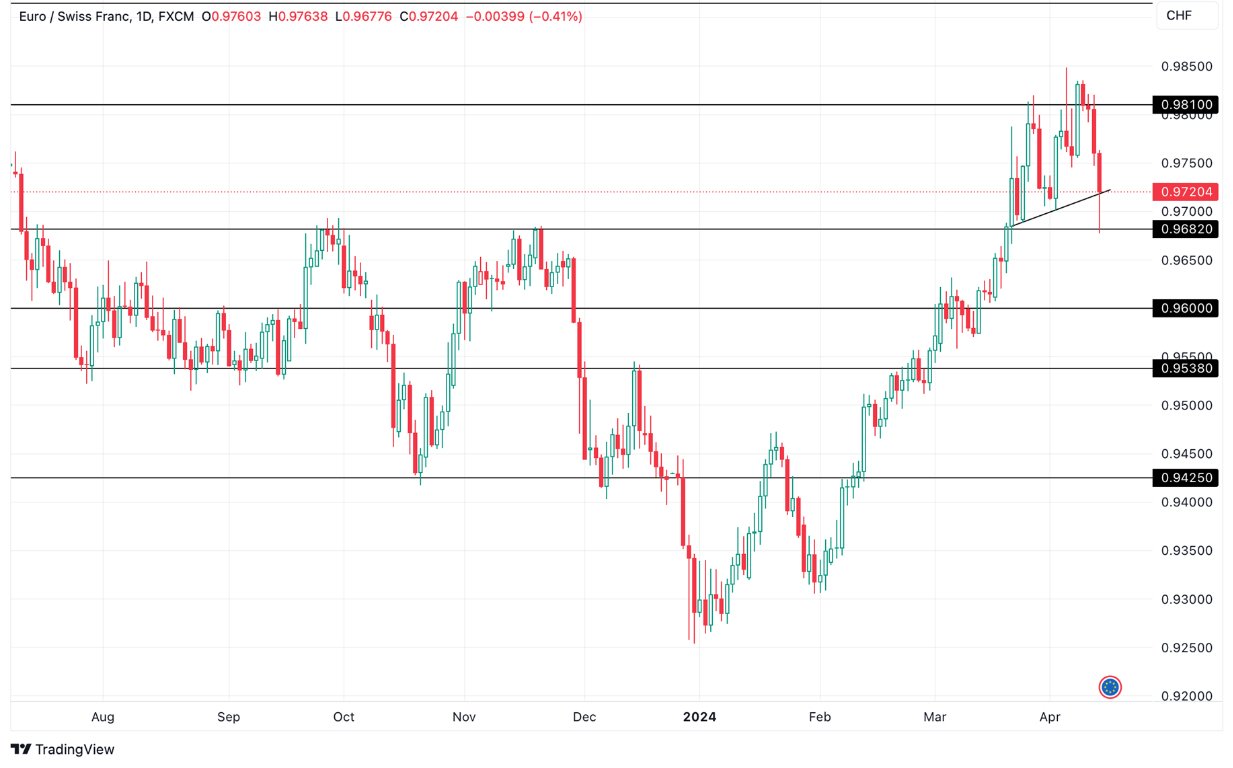Screen dimensions: 1233x768
Task: Click the 0.96820 support price label
Action: (x=1184, y=229)
